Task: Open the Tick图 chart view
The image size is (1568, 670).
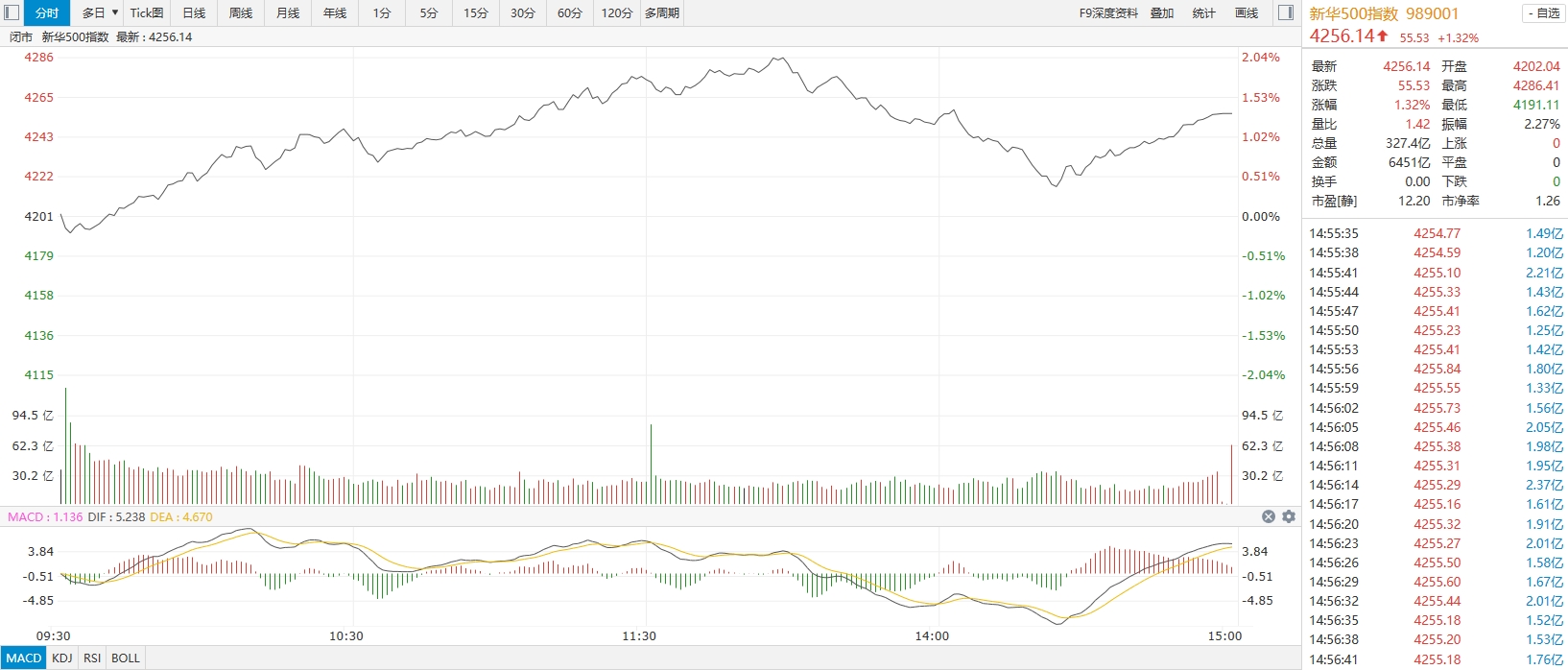Action: (147, 12)
